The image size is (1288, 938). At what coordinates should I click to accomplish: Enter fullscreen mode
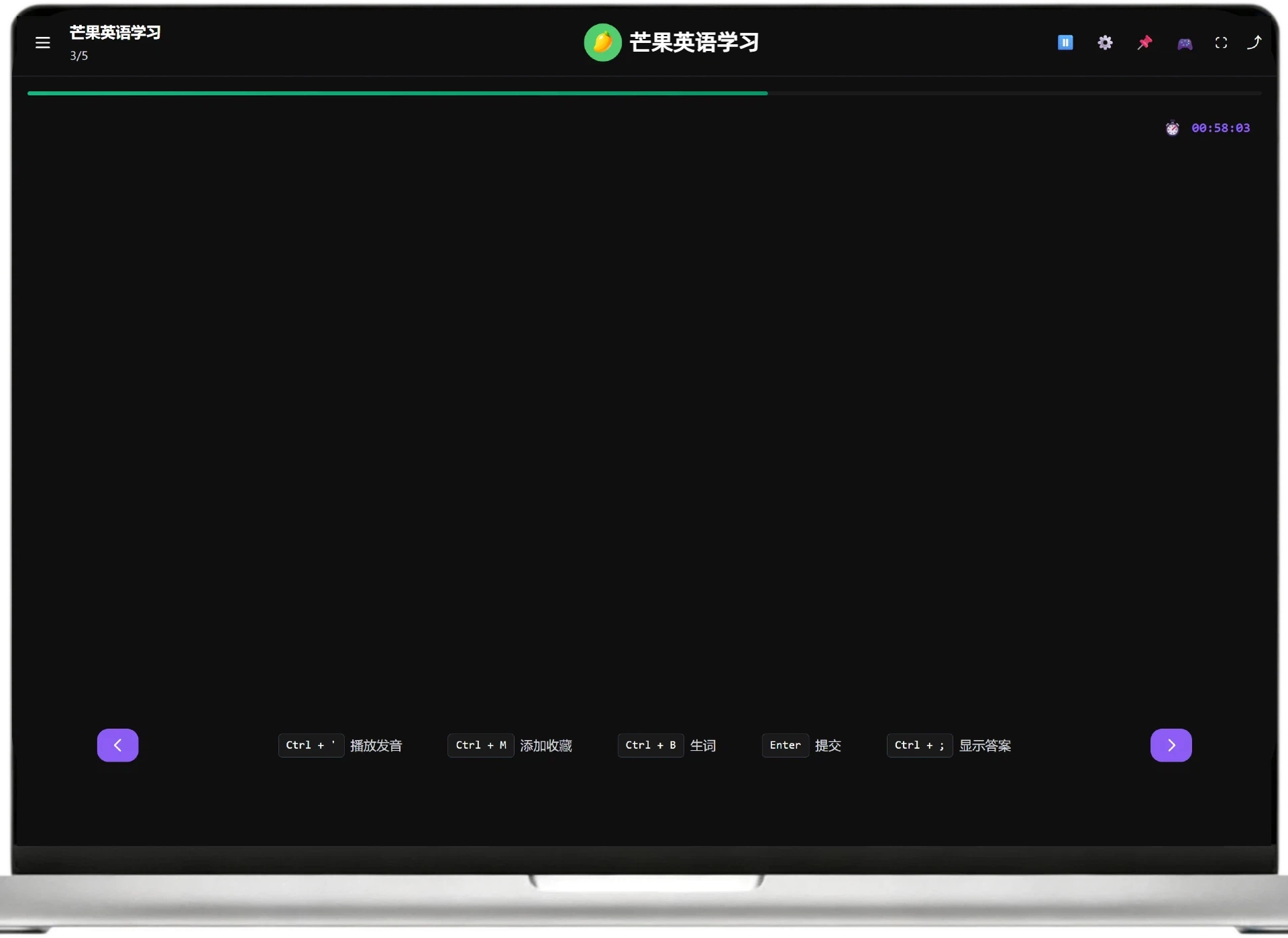coord(1221,42)
